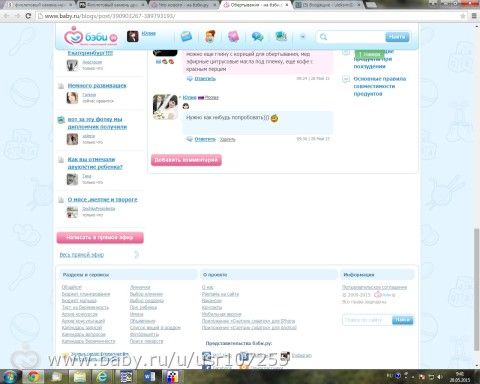This screenshot has width=480, height=384.
Task: Open the mail envelope icon in header
Action: pos(187,36)
